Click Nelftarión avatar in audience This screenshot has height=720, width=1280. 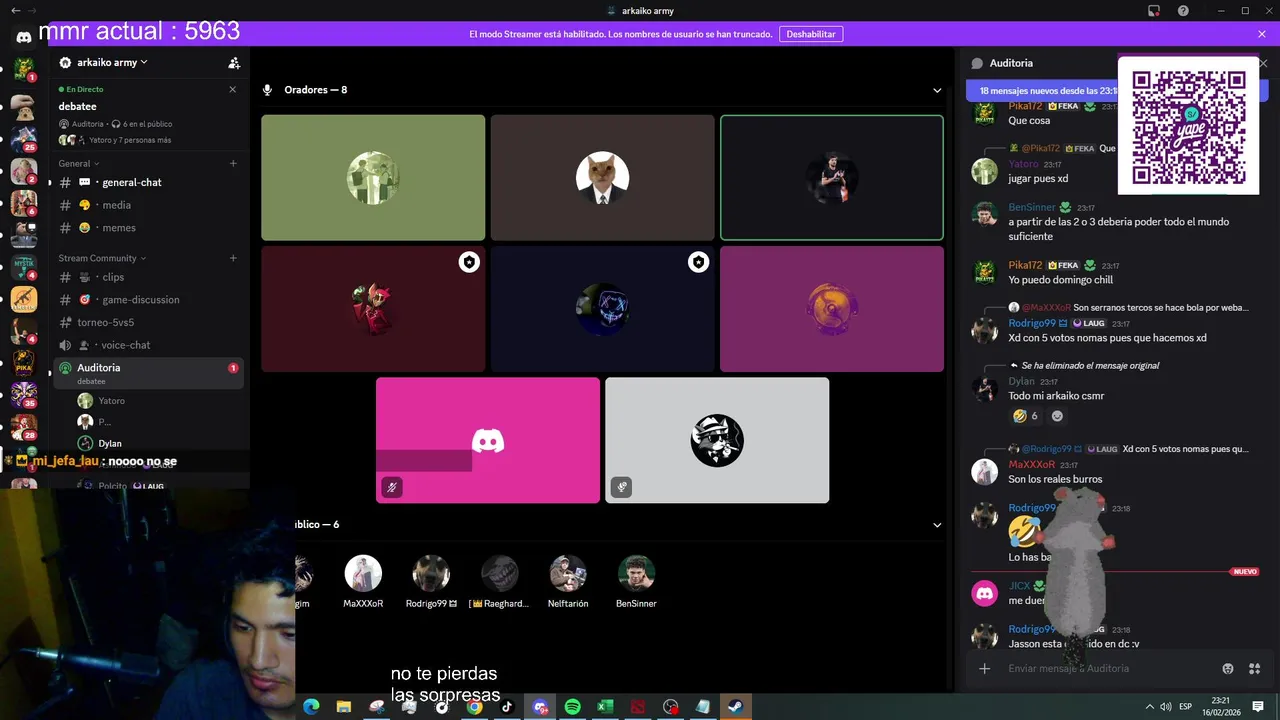point(568,574)
